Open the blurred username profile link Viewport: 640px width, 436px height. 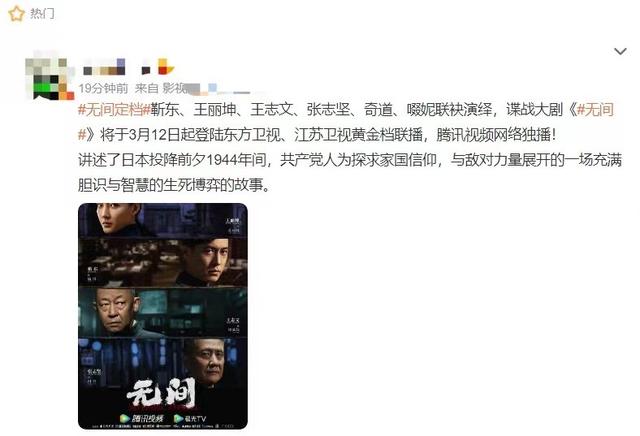coord(104,67)
